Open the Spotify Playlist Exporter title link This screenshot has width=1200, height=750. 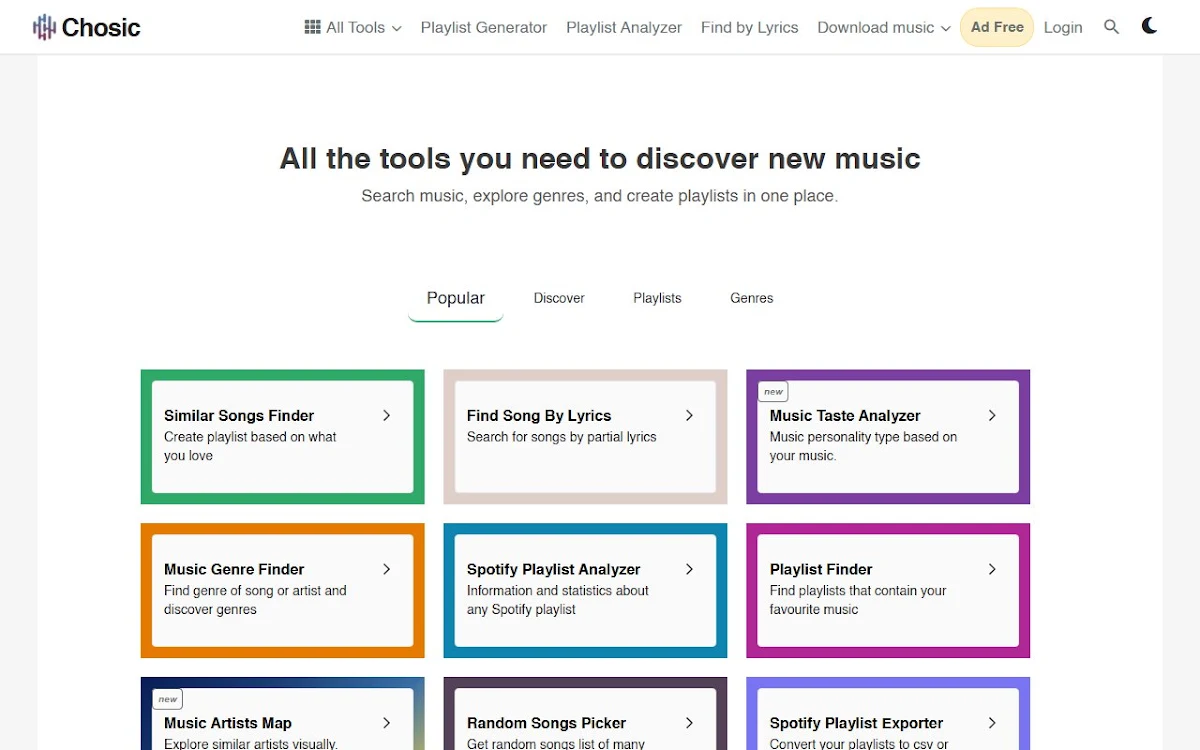[857, 724]
